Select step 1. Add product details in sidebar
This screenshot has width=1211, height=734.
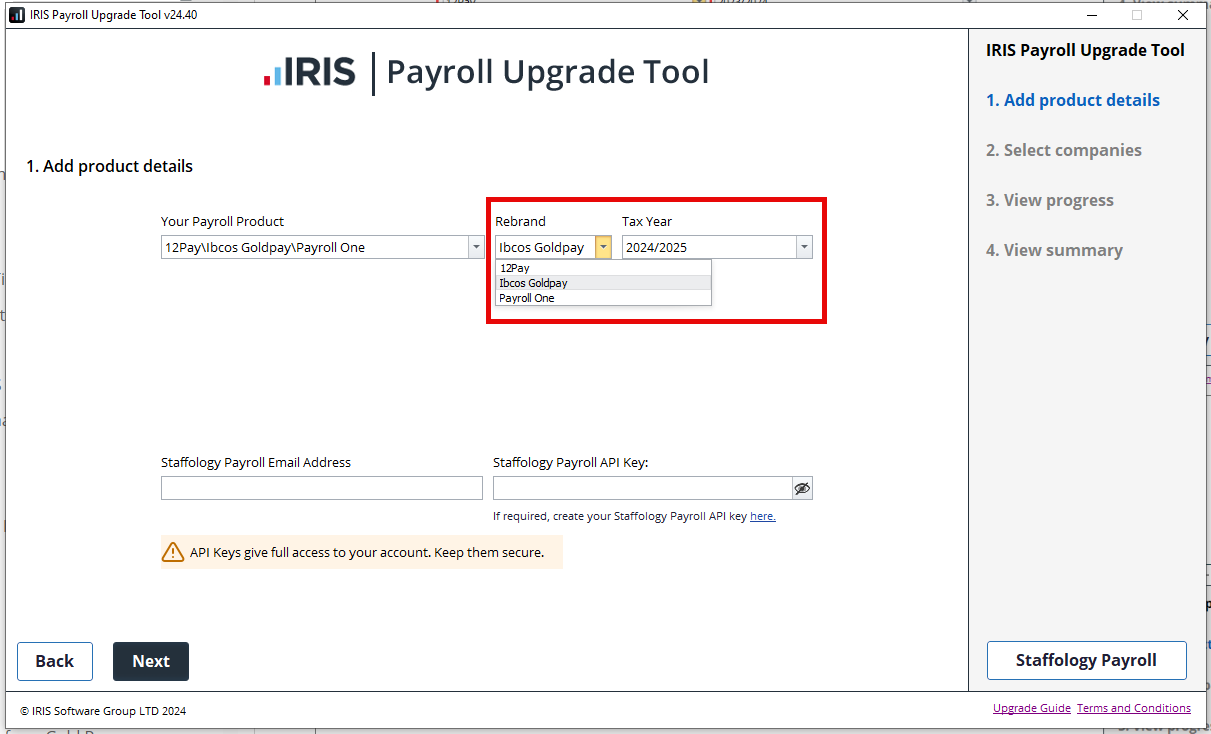coord(1073,100)
